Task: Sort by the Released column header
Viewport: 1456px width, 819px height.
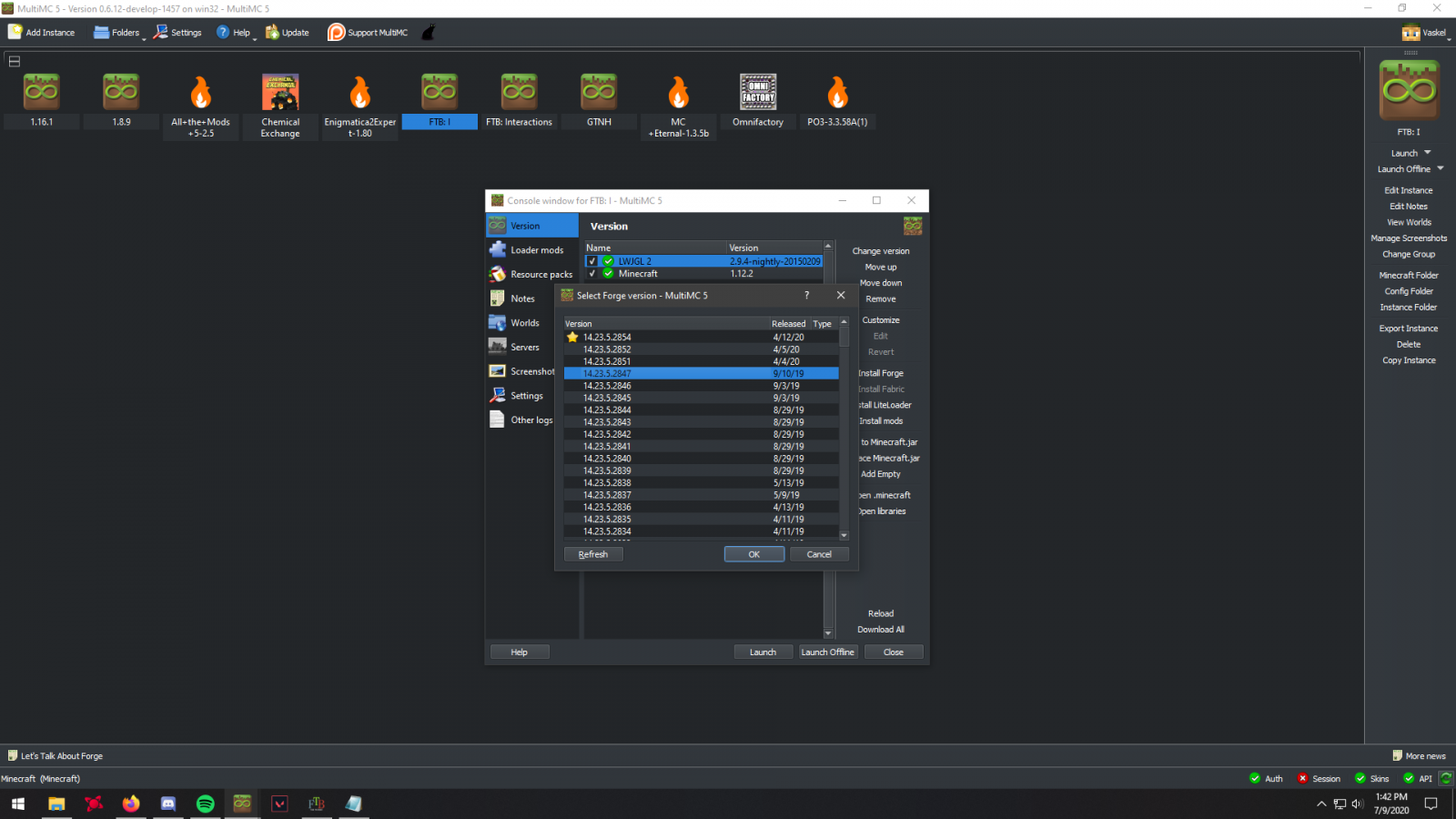Action: point(789,324)
